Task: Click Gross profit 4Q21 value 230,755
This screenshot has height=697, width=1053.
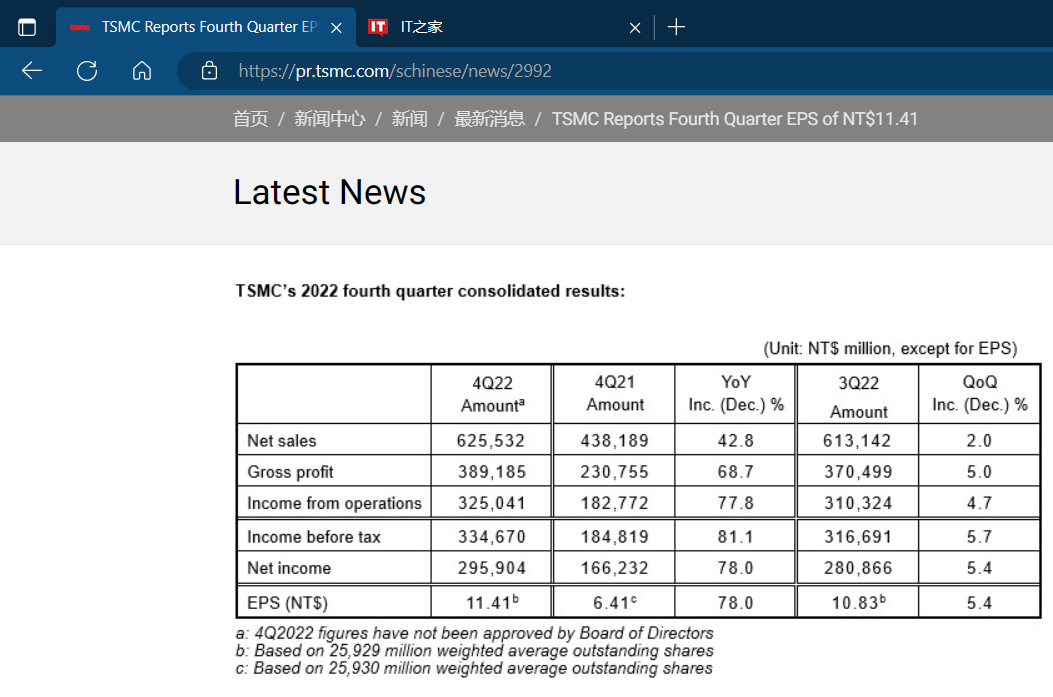Action: 614,472
